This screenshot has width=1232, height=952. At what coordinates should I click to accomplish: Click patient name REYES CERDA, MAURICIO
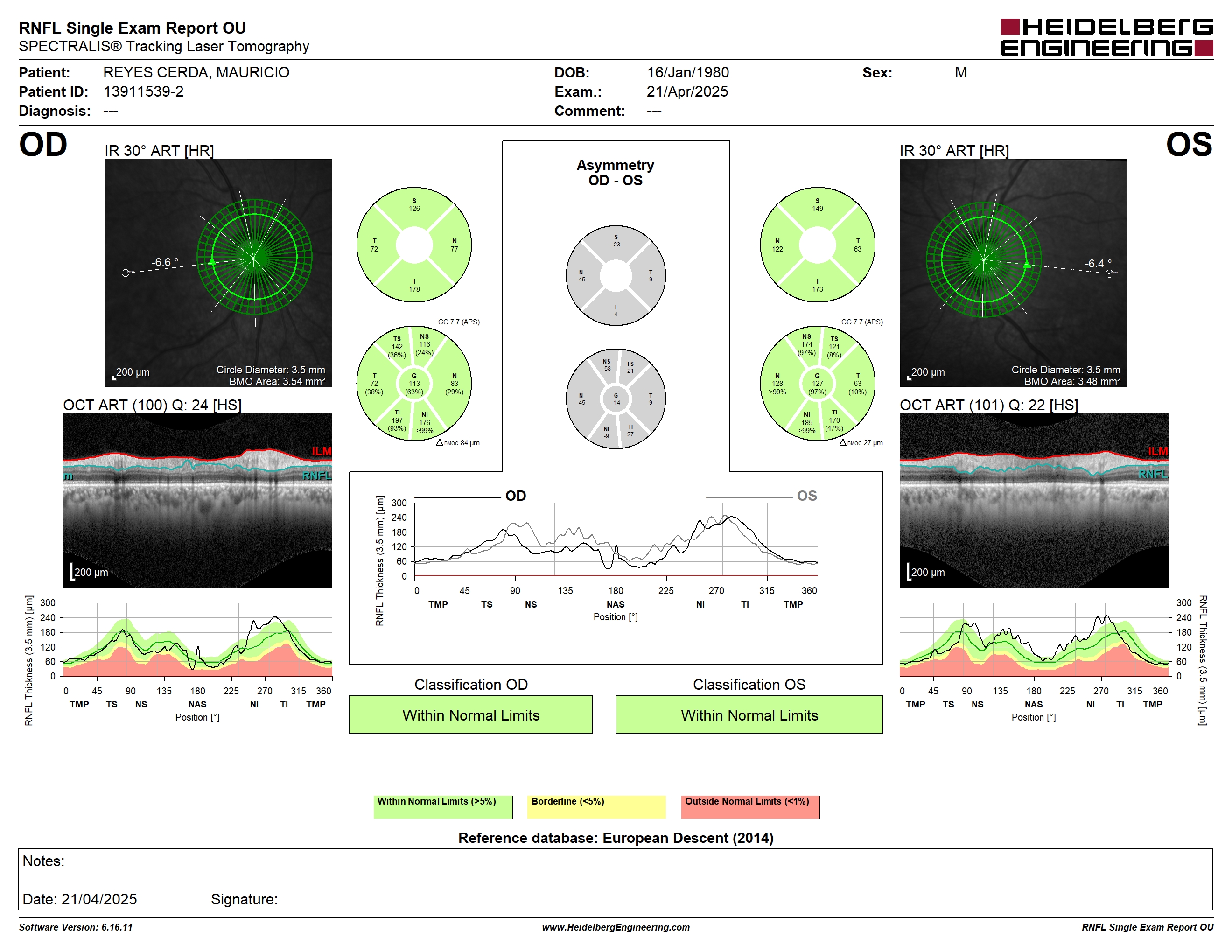pos(196,72)
